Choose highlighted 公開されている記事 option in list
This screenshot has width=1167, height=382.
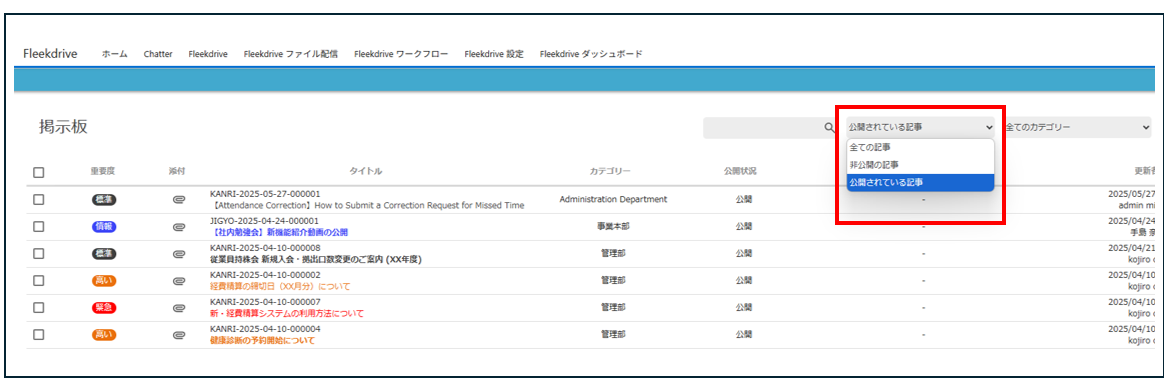921,182
